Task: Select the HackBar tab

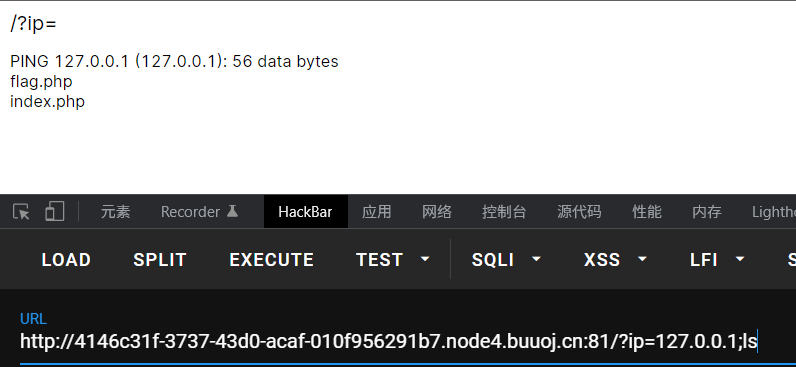Action: [x=305, y=212]
